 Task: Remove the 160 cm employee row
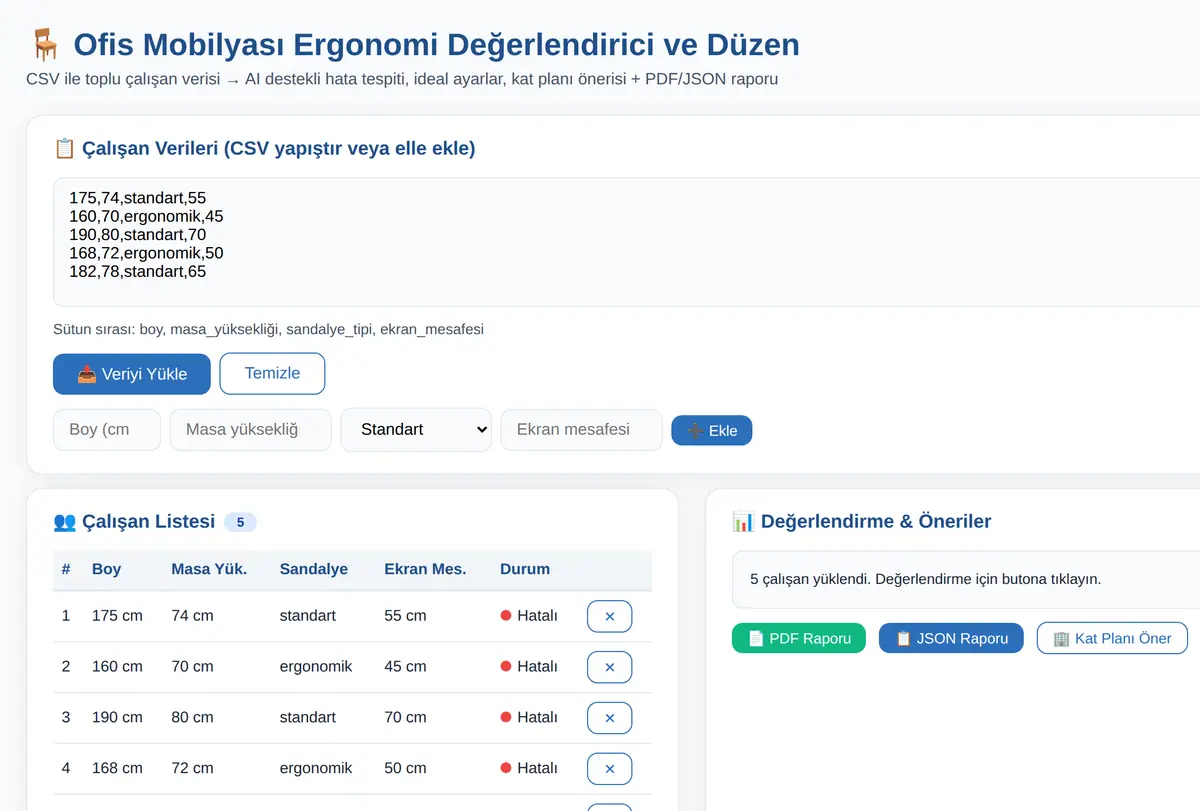[609, 667]
